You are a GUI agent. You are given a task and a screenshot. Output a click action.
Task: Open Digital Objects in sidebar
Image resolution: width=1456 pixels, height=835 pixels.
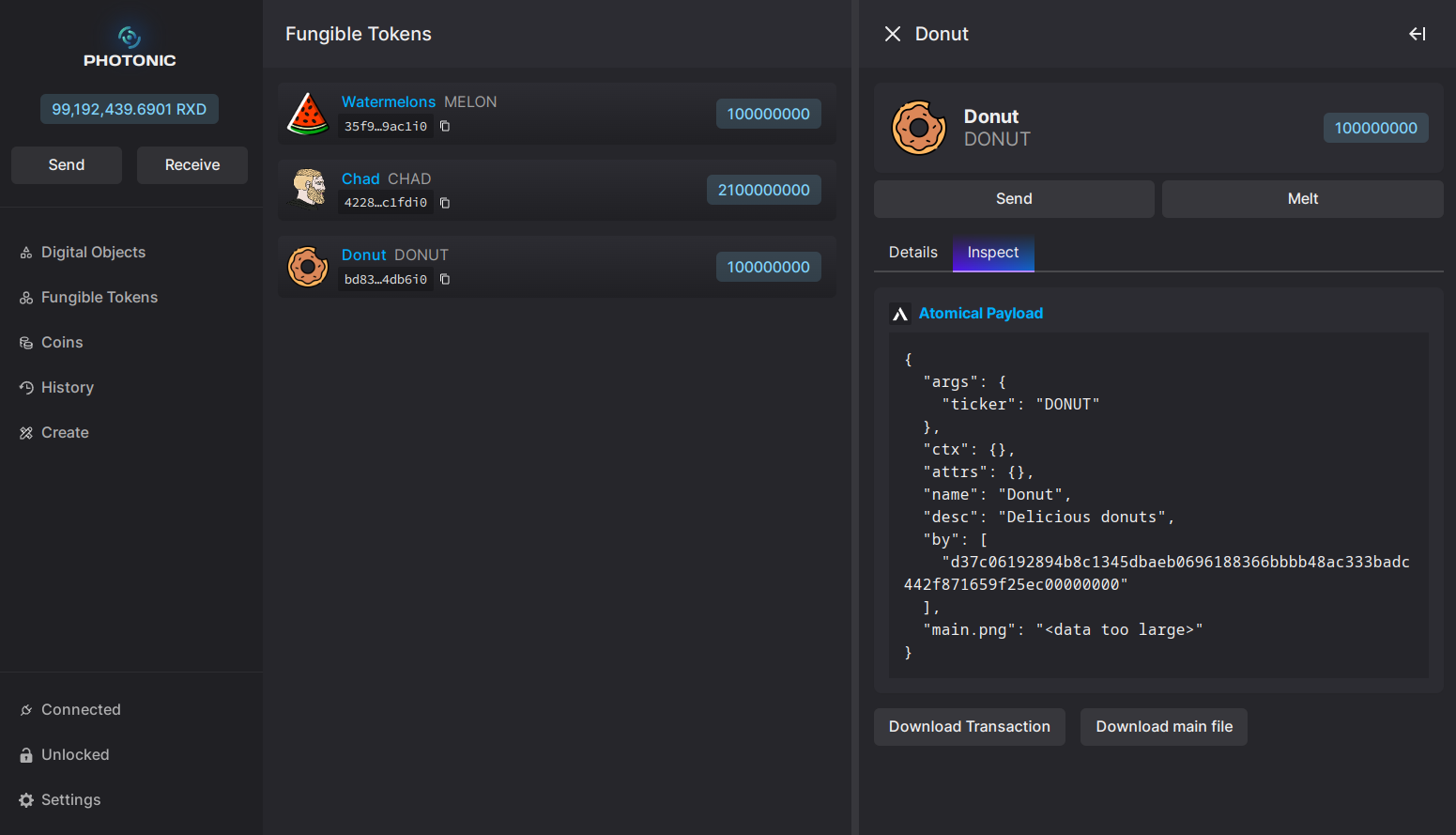[93, 253]
